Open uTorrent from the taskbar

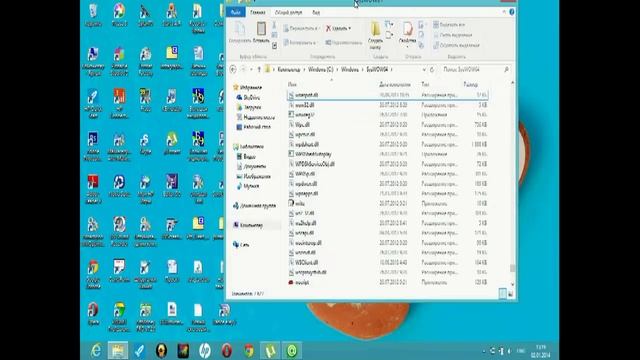(x=270, y=350)
